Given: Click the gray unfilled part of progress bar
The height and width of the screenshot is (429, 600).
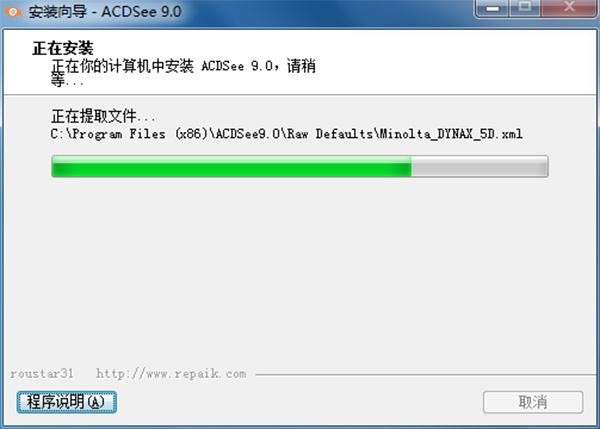Looking at the screenshot, I should click(479, 166).
